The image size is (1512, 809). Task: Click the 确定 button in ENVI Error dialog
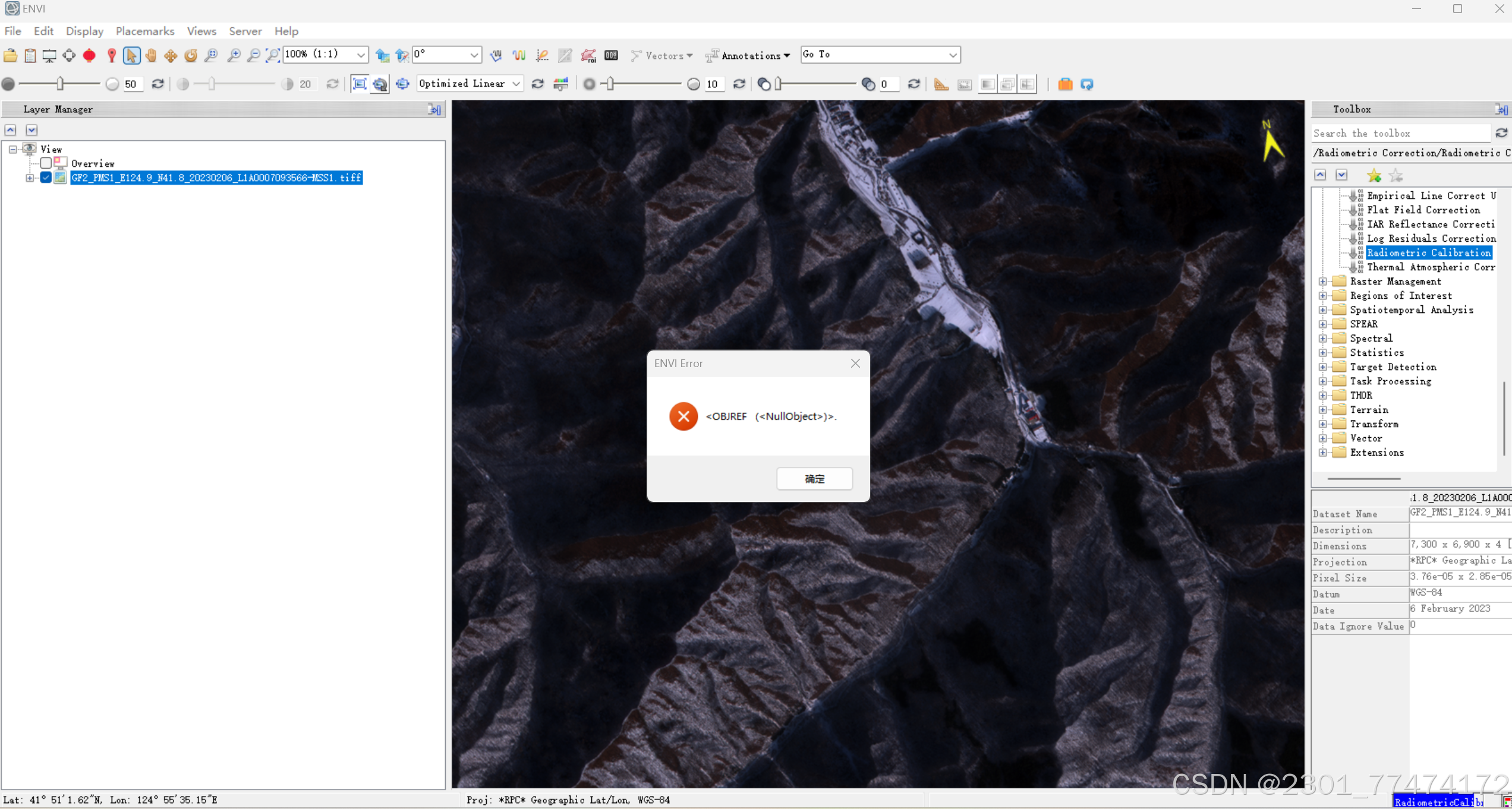[x=814, y=479]
